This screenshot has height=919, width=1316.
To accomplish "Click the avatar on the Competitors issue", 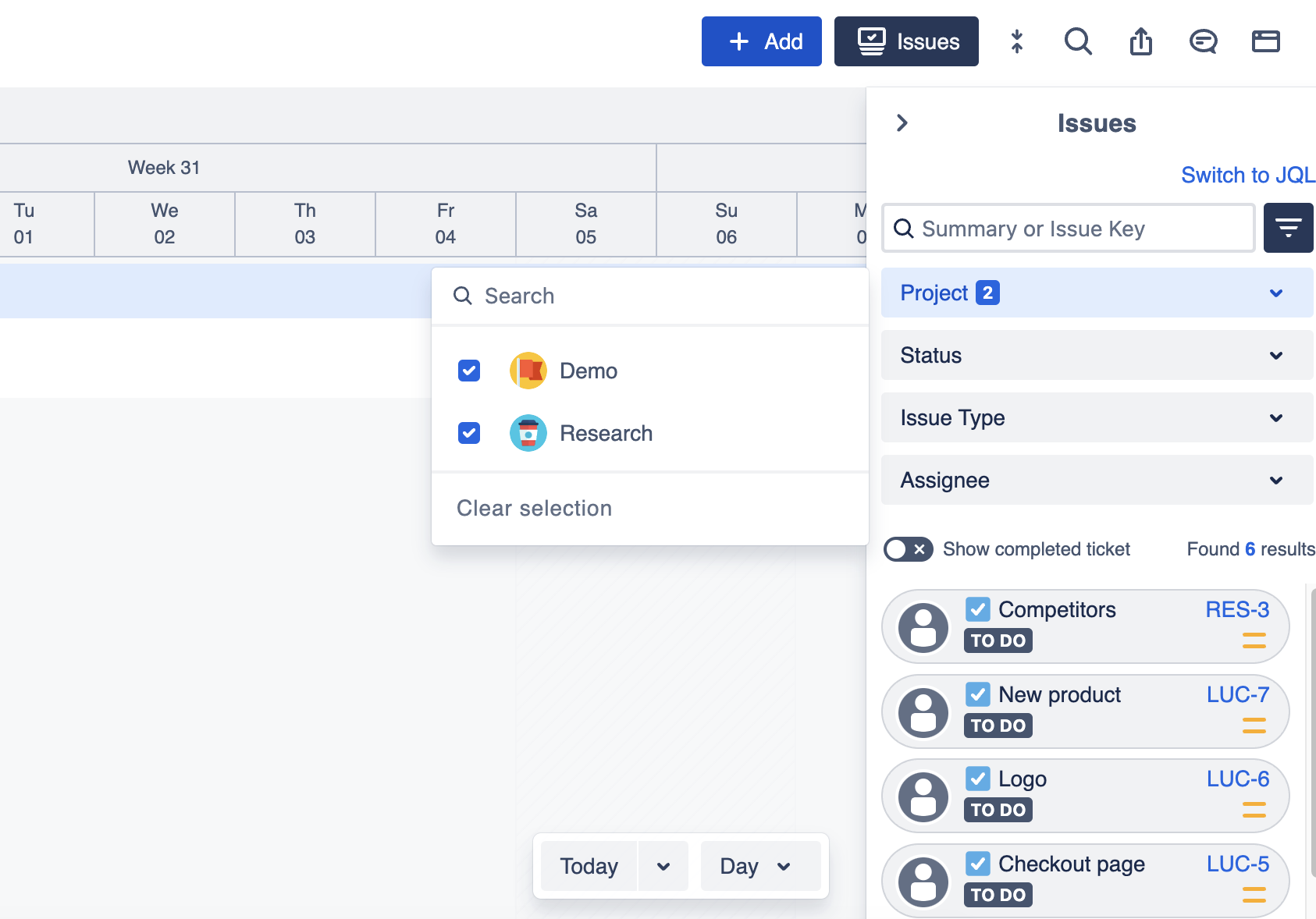I will 923,627.
